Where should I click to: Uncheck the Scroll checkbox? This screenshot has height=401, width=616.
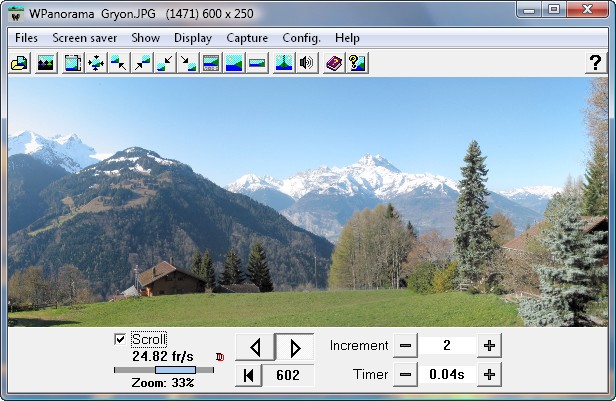[120, 339]
